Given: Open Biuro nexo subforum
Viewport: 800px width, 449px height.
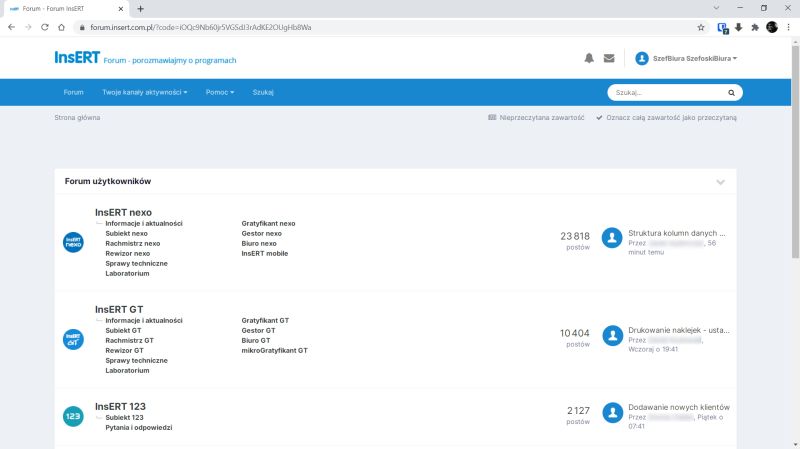Looking at the screenshot, I should click(x=259, y=243).
